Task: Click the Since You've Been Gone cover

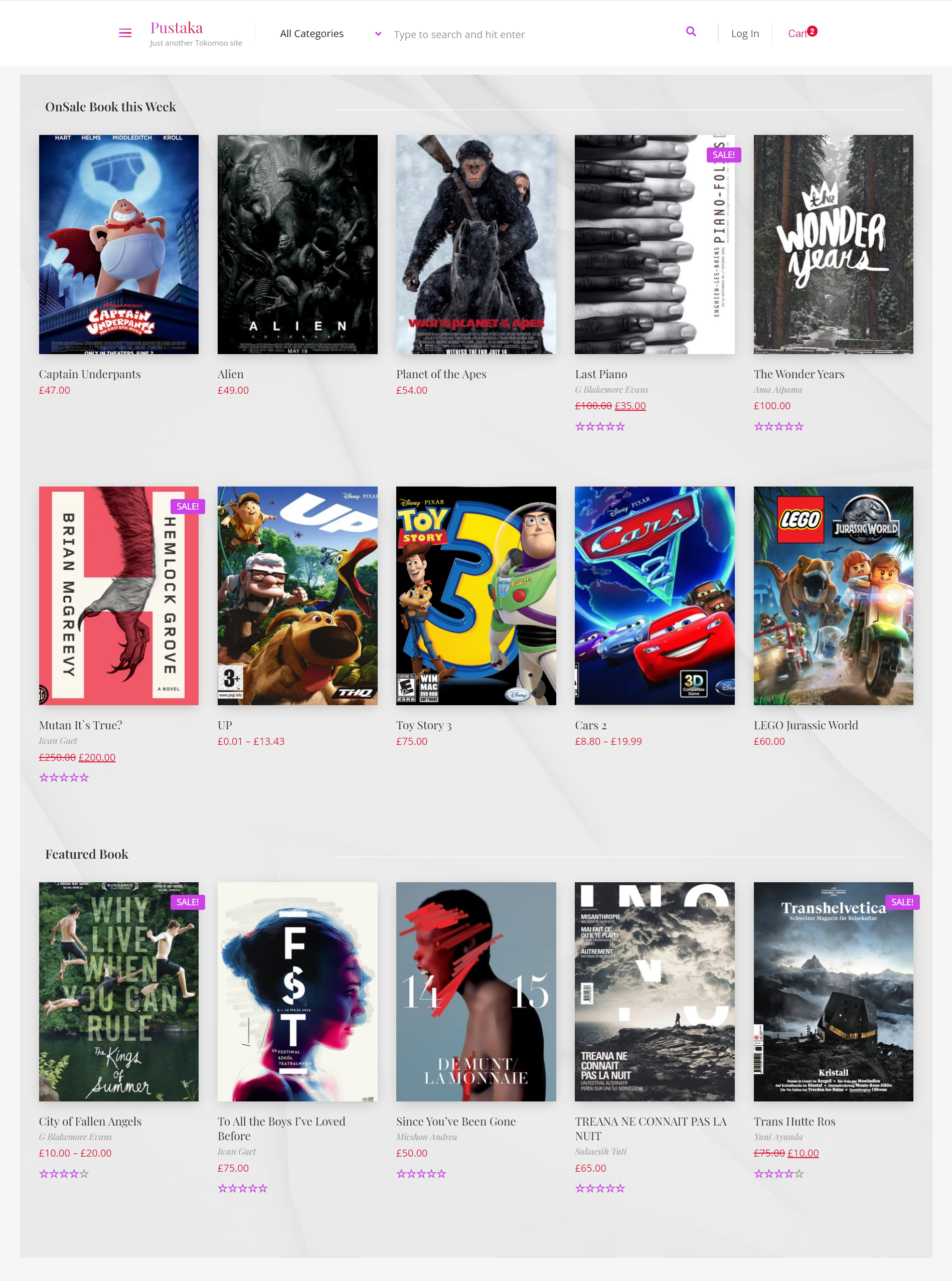Action: (x=476, y=991)
